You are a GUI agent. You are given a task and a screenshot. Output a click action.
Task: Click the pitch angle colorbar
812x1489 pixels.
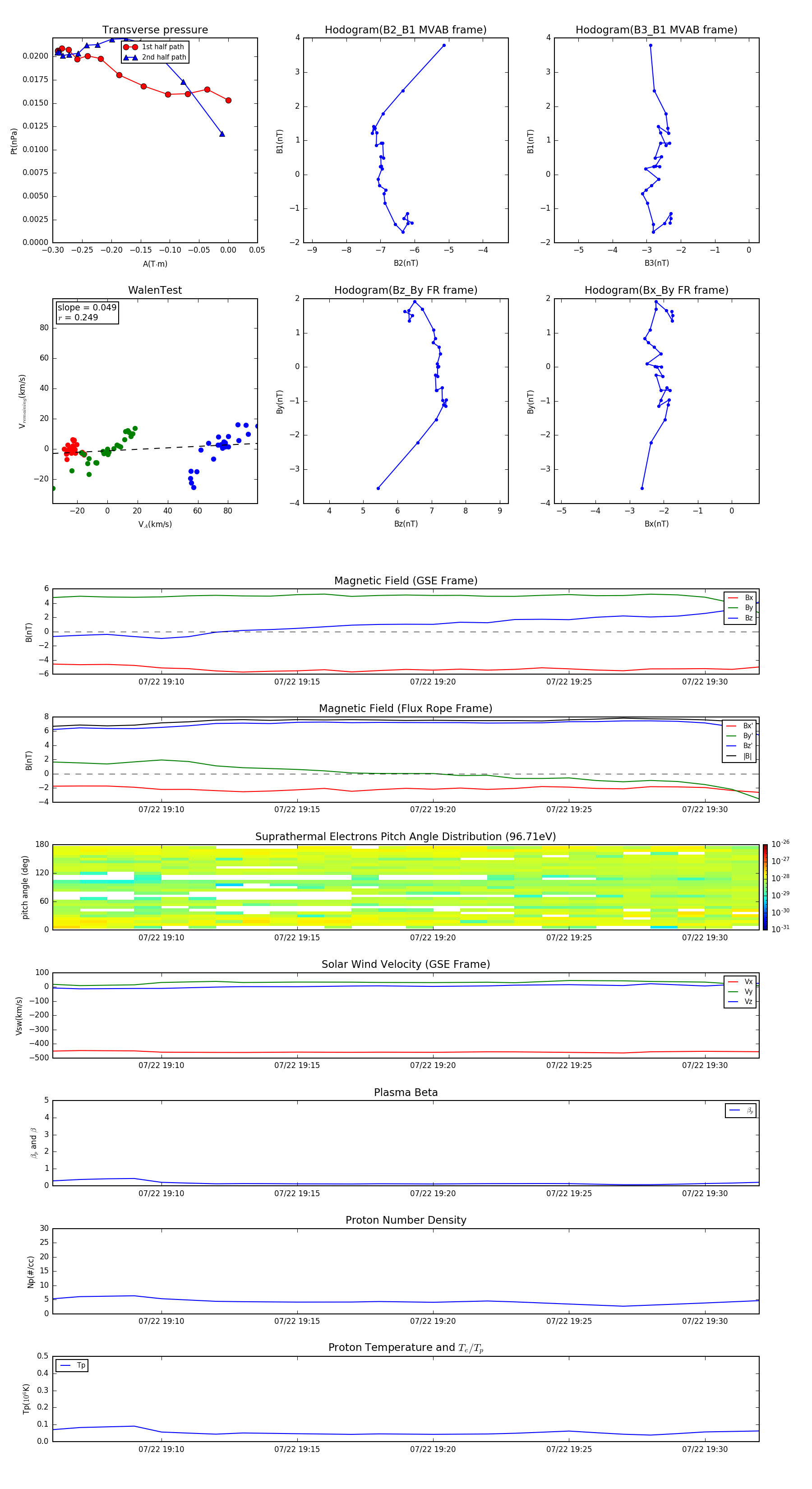(x=765, y=887)
